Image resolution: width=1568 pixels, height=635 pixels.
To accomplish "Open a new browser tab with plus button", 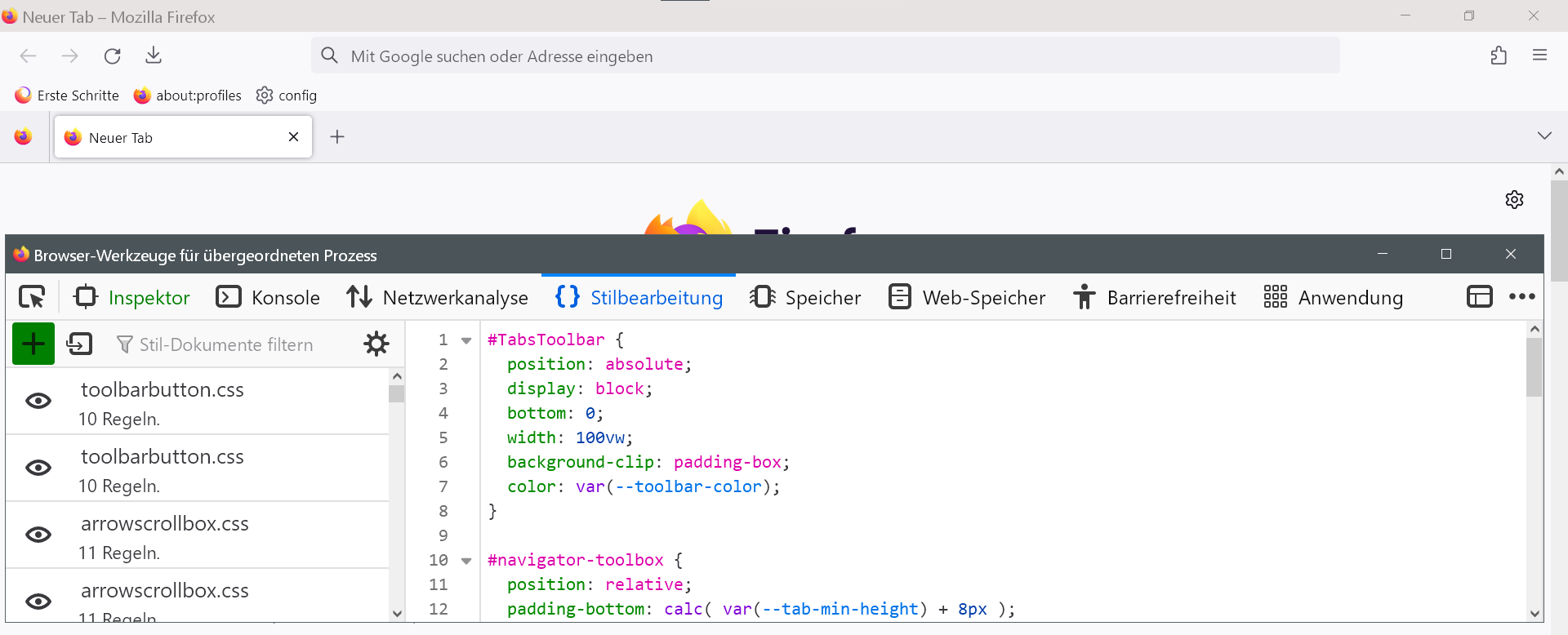I will pos(337,137).
